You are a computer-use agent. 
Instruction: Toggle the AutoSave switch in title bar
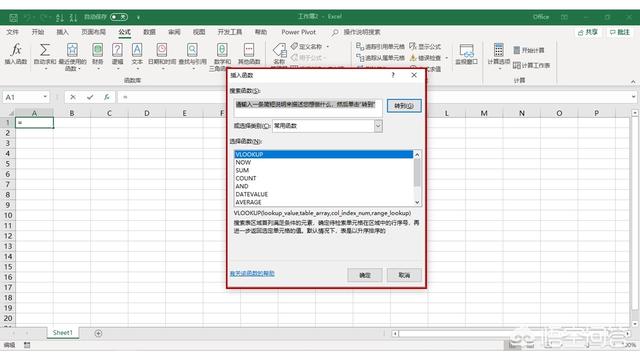point(119,17)
